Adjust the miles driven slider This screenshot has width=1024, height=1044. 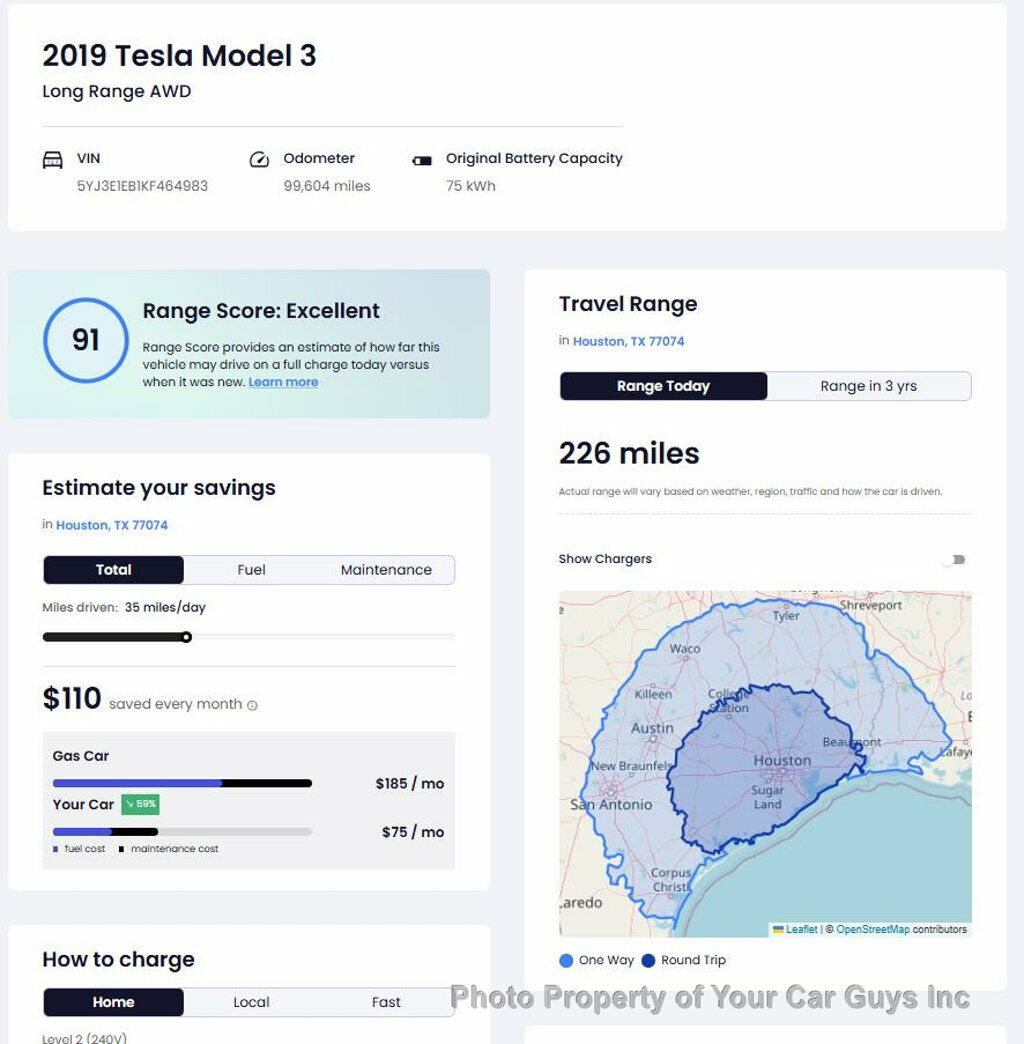[187, 636]
